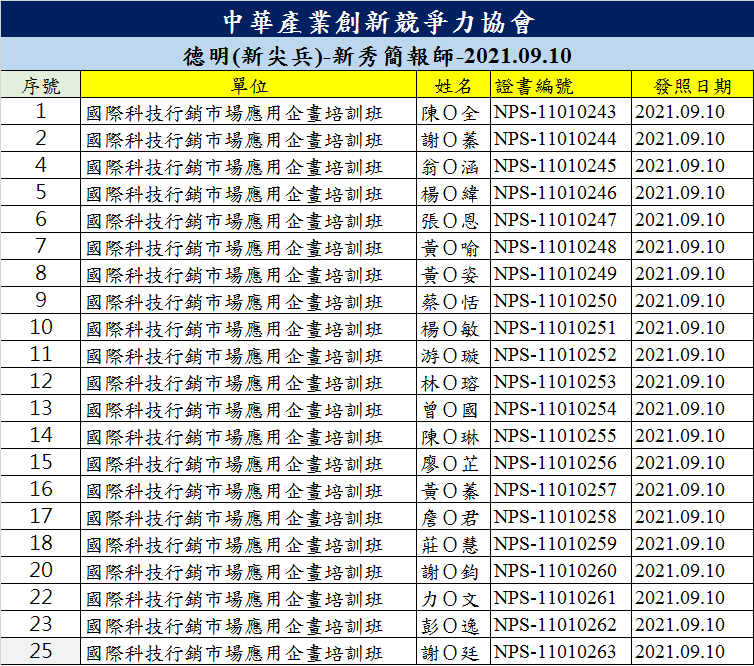Select the name cell 謝○鈞

[x=451, y=571]
